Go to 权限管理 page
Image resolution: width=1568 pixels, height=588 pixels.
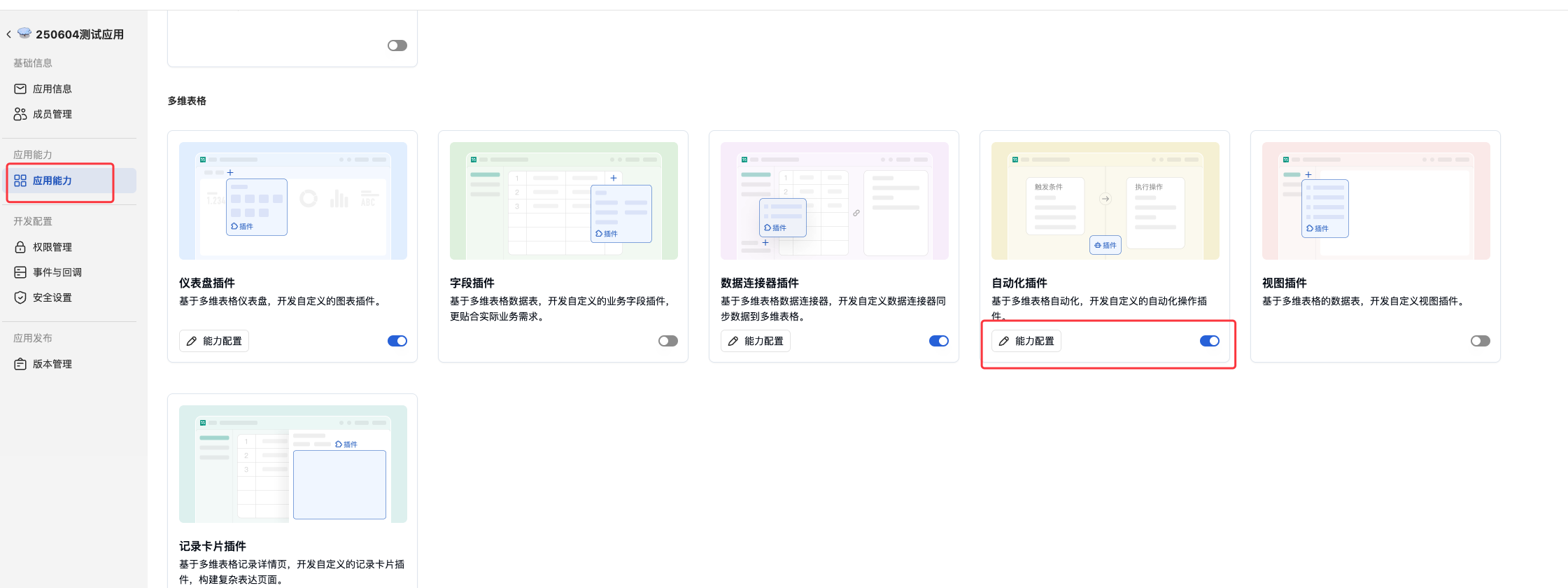tap(52, 247)
